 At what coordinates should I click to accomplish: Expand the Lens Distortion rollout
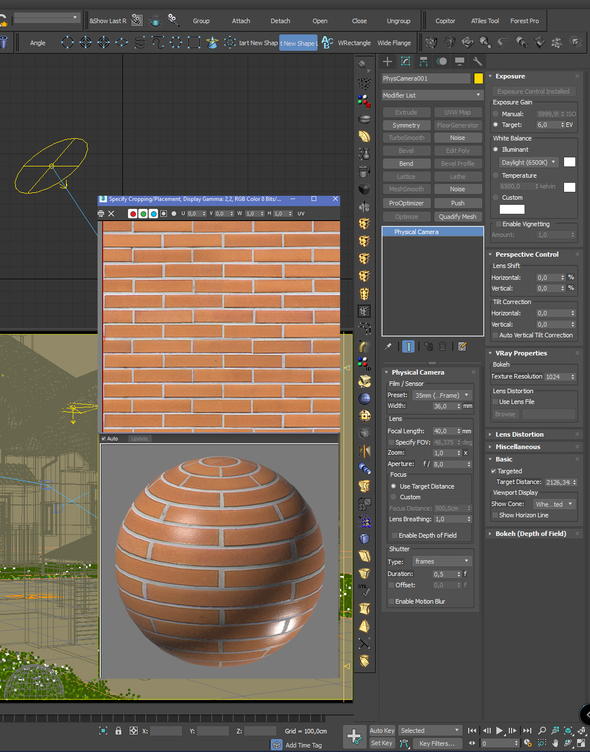519,435
